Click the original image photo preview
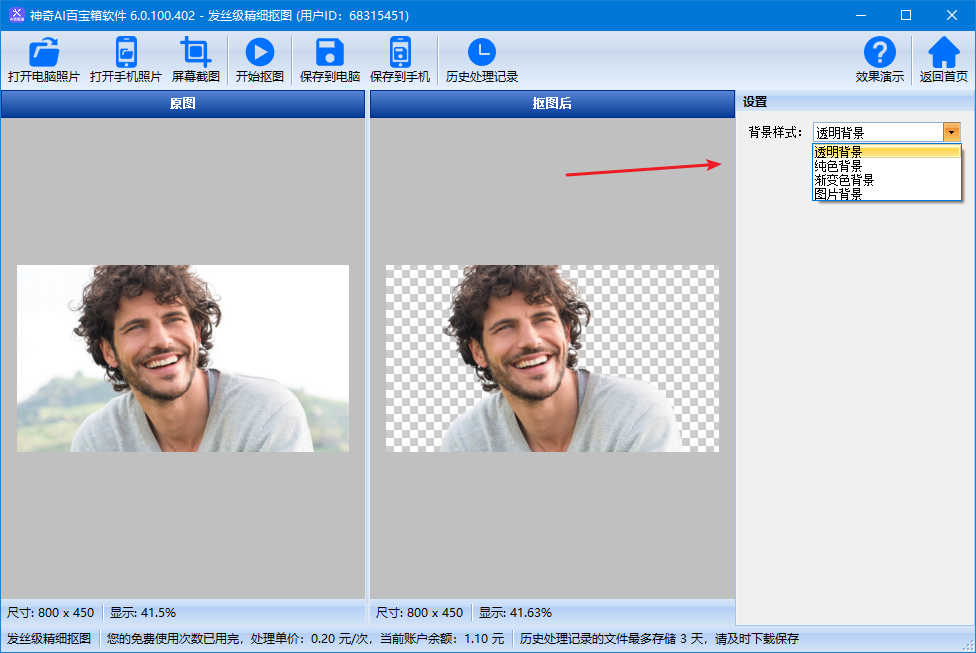The height and width of the screenshot is (653, 976). pyautogui.click(x=183, y=358)
